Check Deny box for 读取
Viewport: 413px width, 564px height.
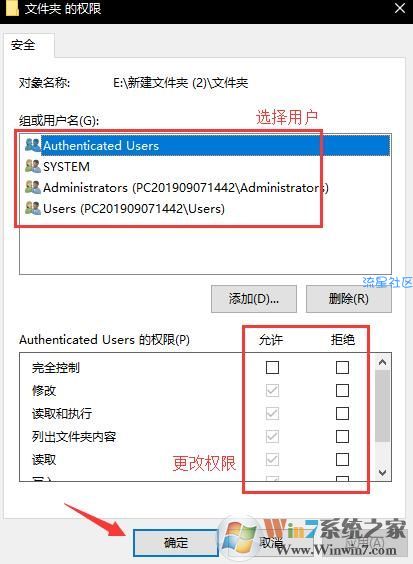[x=342, y=459]
